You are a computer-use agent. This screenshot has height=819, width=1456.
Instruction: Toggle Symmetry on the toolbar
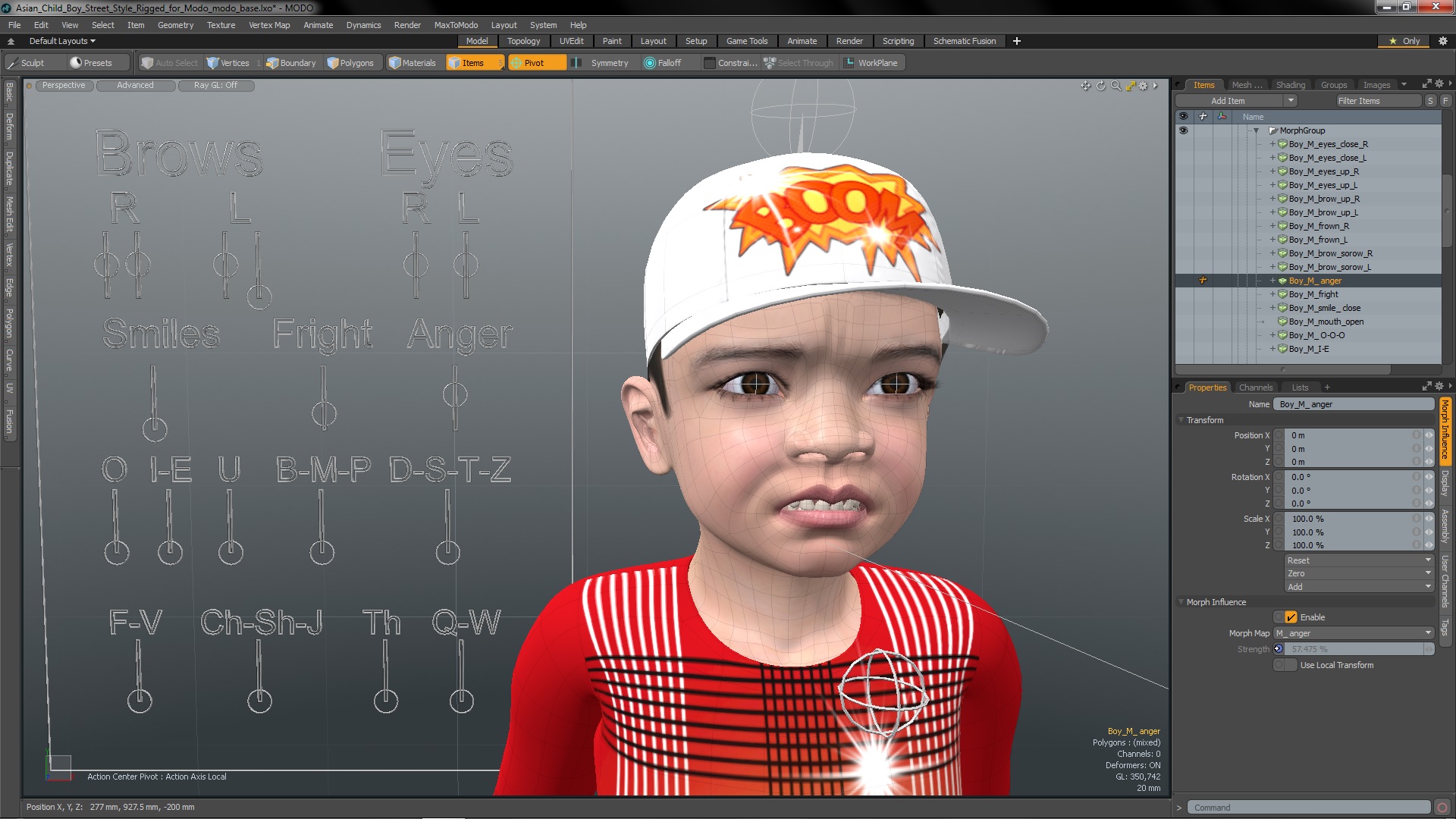(x=601, y=63)
